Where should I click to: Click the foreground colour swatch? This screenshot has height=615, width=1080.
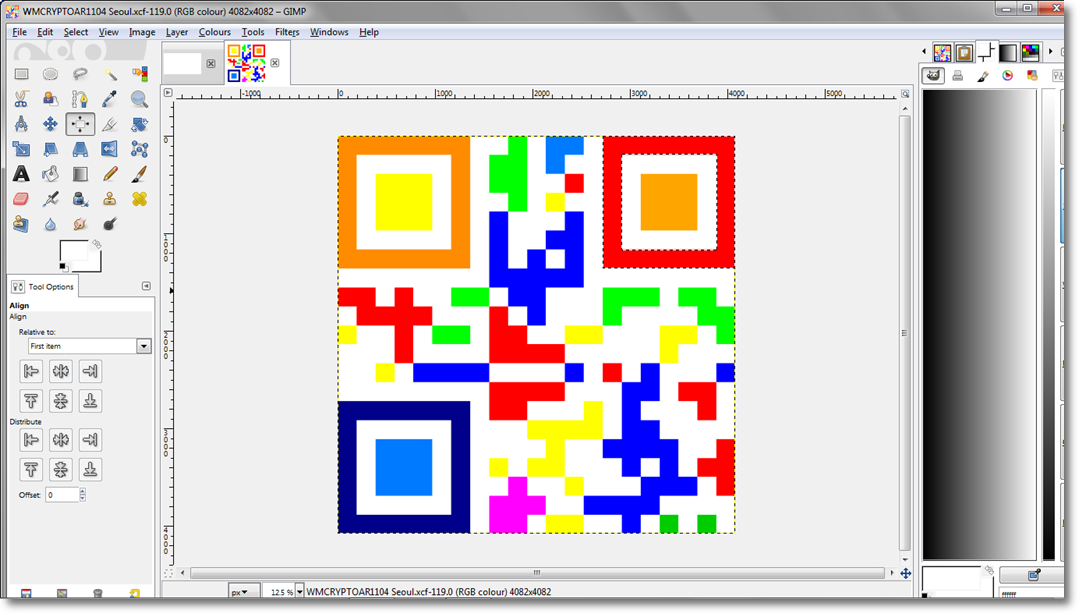[73, 251]
